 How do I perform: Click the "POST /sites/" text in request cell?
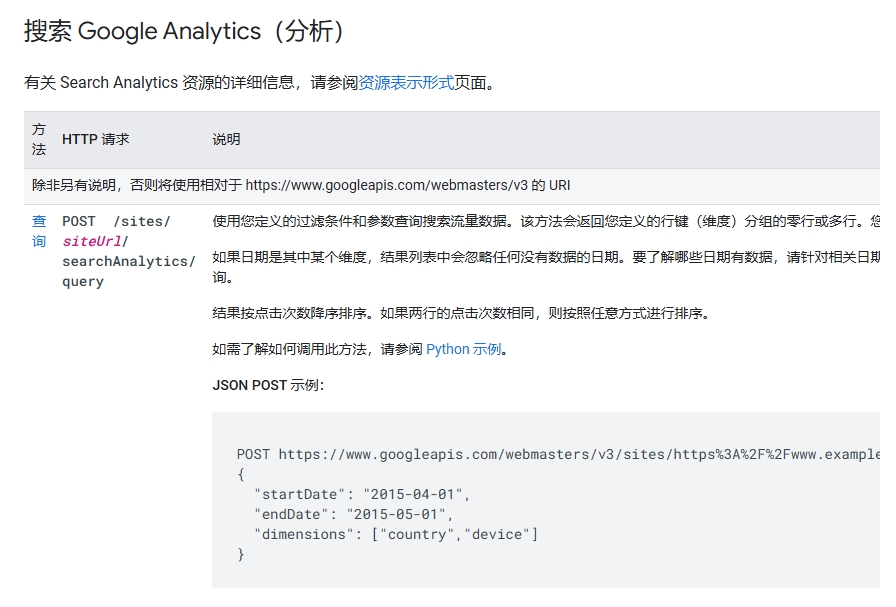(116, 221)
